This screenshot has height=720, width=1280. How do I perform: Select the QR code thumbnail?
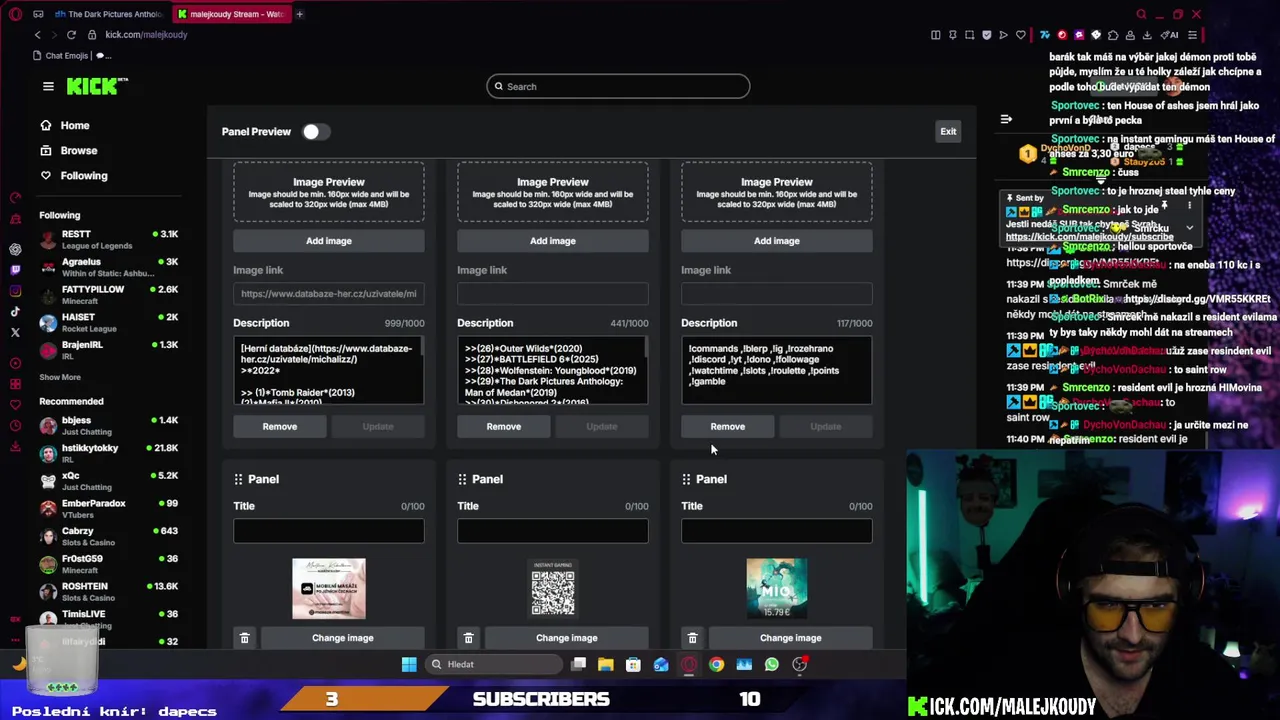(x=553, y=589)
